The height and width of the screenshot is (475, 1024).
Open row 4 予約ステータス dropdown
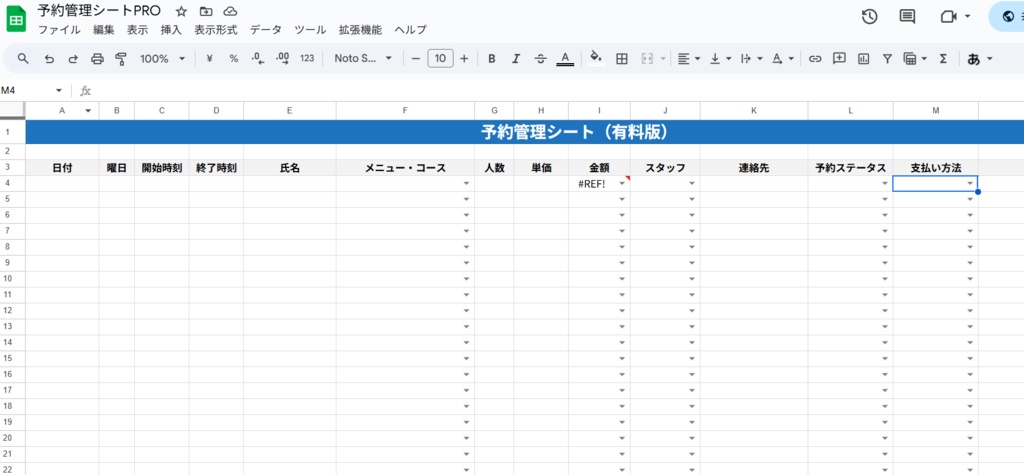[x=885, y=184]
